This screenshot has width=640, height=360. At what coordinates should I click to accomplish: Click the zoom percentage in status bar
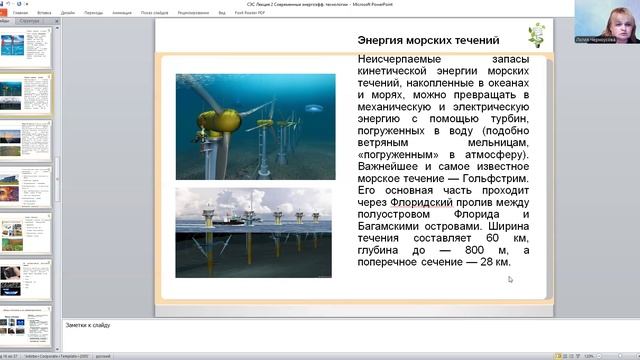589,356
